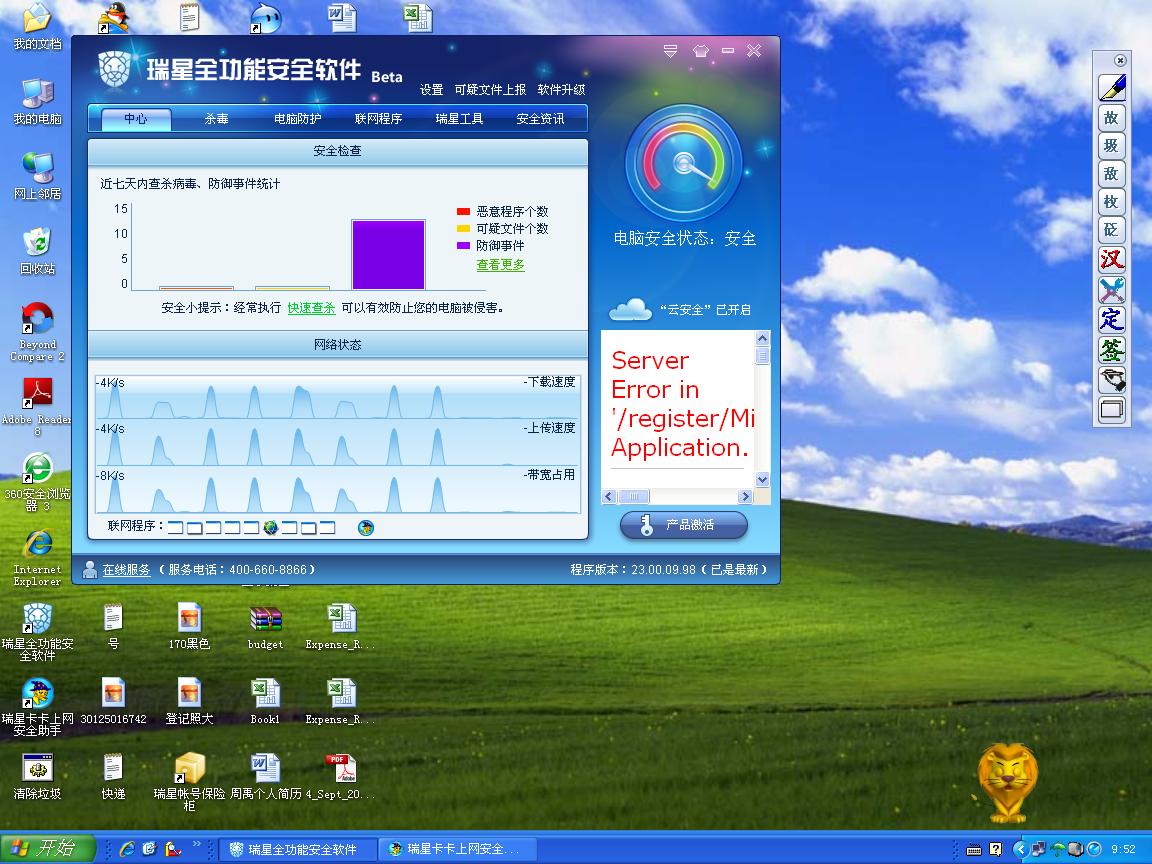This screenshot has width=1152, height=864.
Task: Open the 查看更多 link under the chart legend
Action: pos(500,264)
